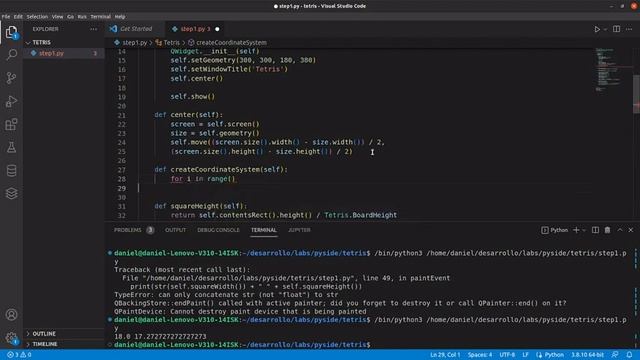The width and height of the screenshot is (640, 360).
Task: Open the Help menu
Action: click(120, 17)
